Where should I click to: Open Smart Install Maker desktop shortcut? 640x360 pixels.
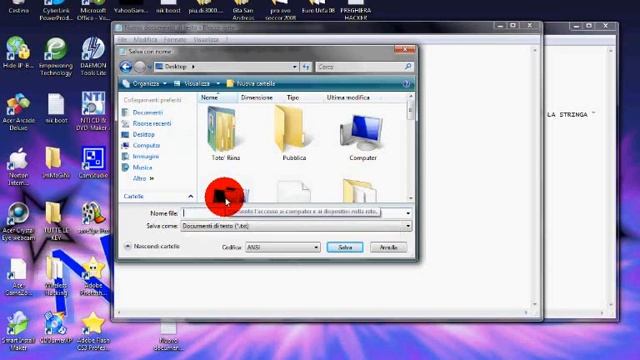(18, 331)
